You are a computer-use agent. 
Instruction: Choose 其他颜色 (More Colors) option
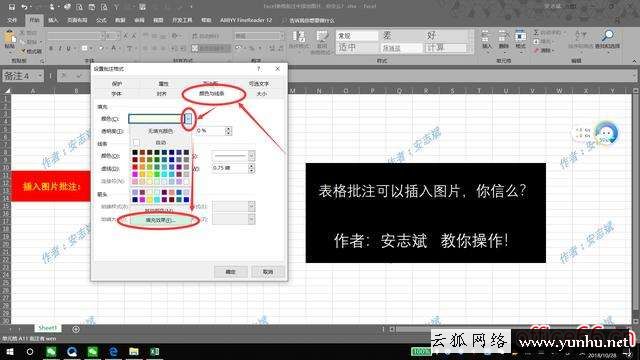click(x=160, y=210)
